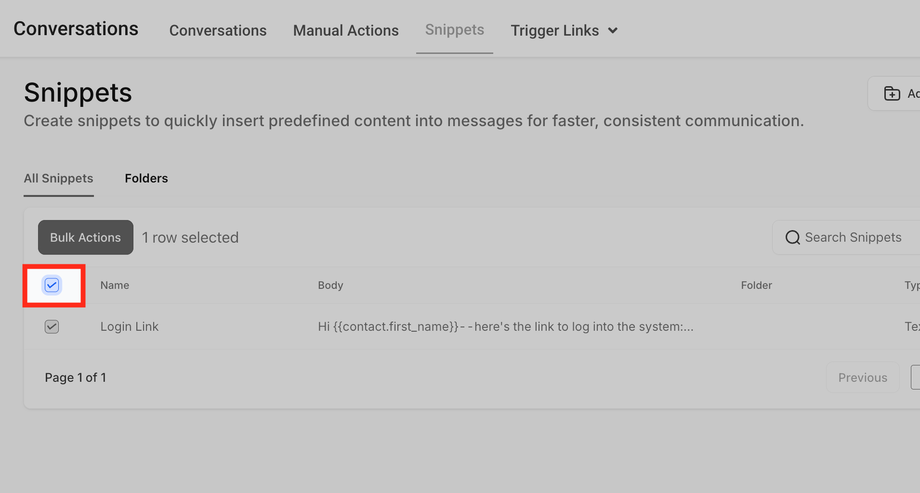This screenshot has width=920, height=493.
Task: Uncheck the Login Link row checkbox
Action: click(x=52, y=327)
